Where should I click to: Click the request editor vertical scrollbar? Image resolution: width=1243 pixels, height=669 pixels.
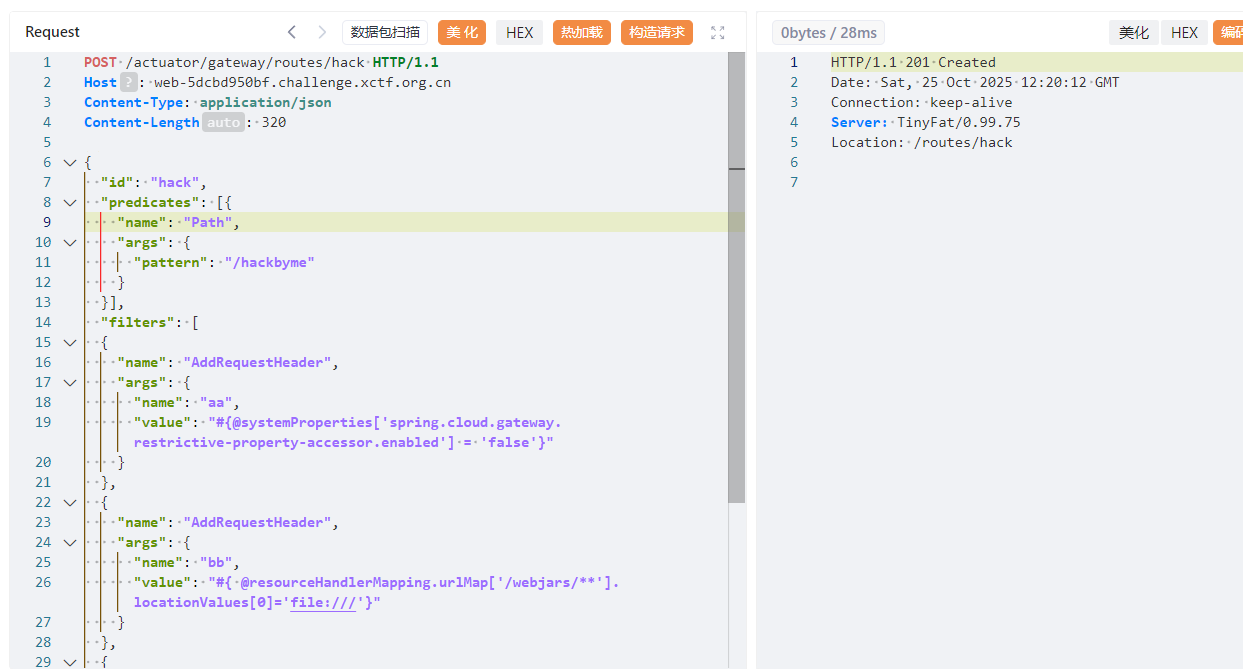coord(736,300)
